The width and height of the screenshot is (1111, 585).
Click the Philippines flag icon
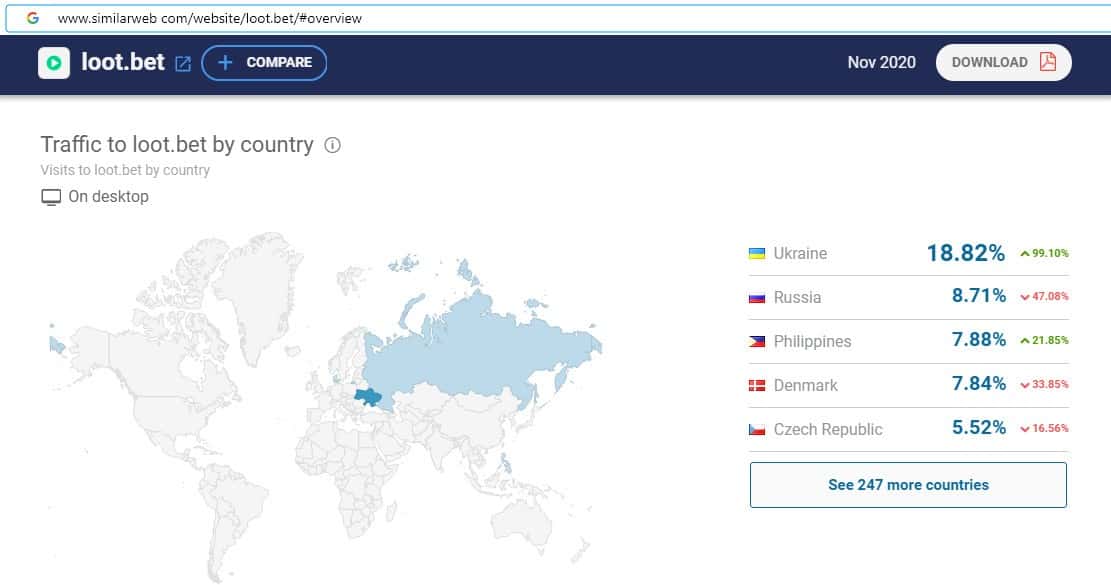[757, 341]
